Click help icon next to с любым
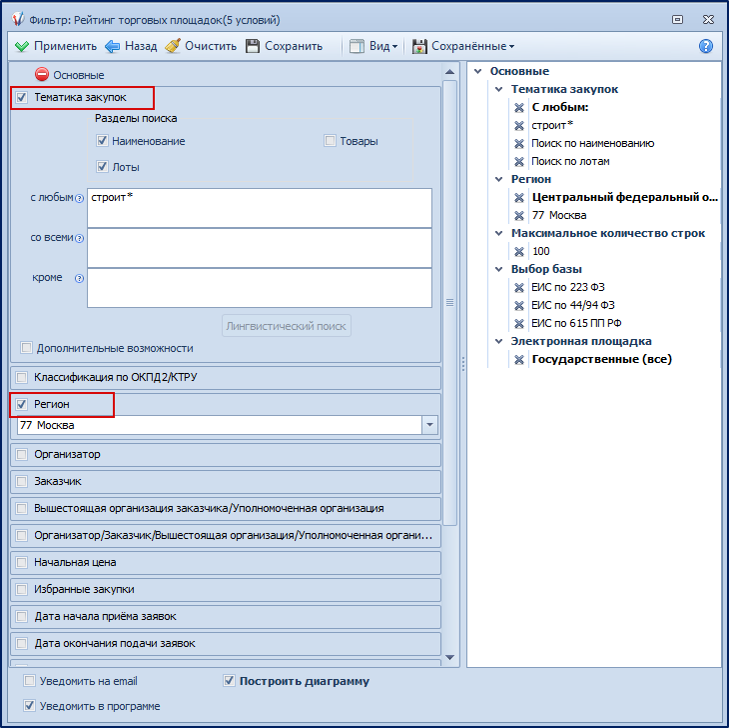 click(x=80, y=199)
